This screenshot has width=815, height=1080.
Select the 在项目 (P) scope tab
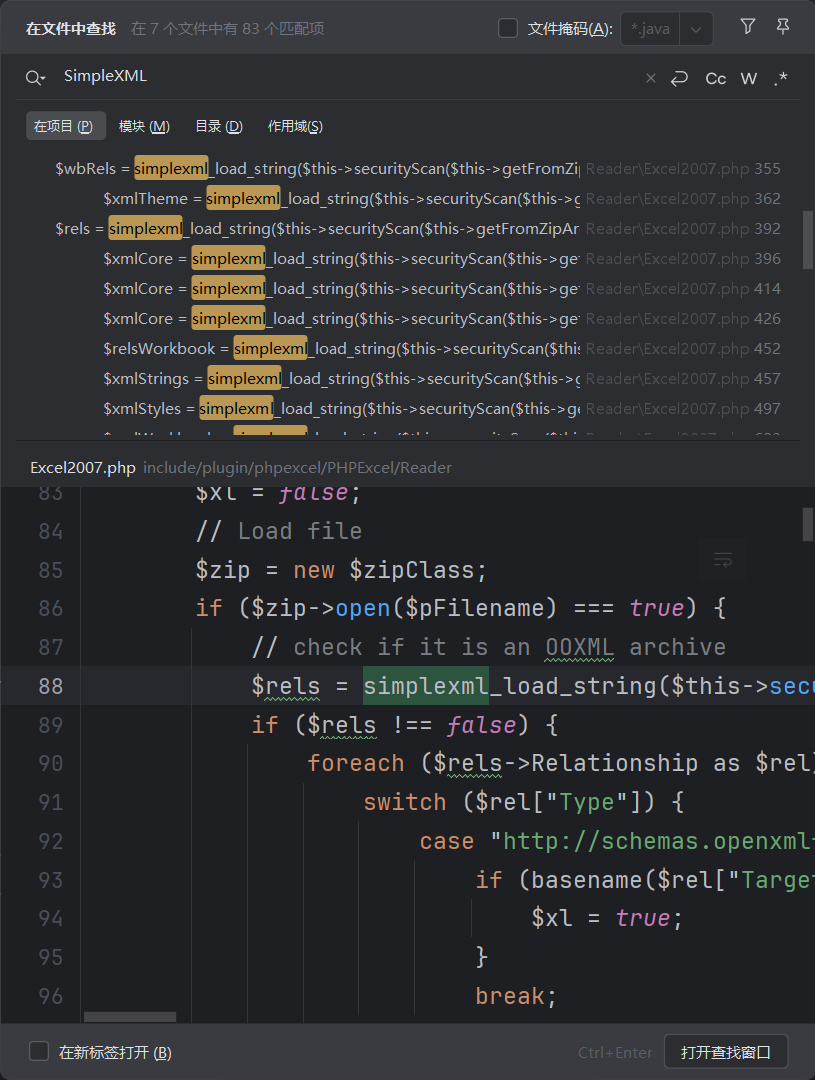65,126
